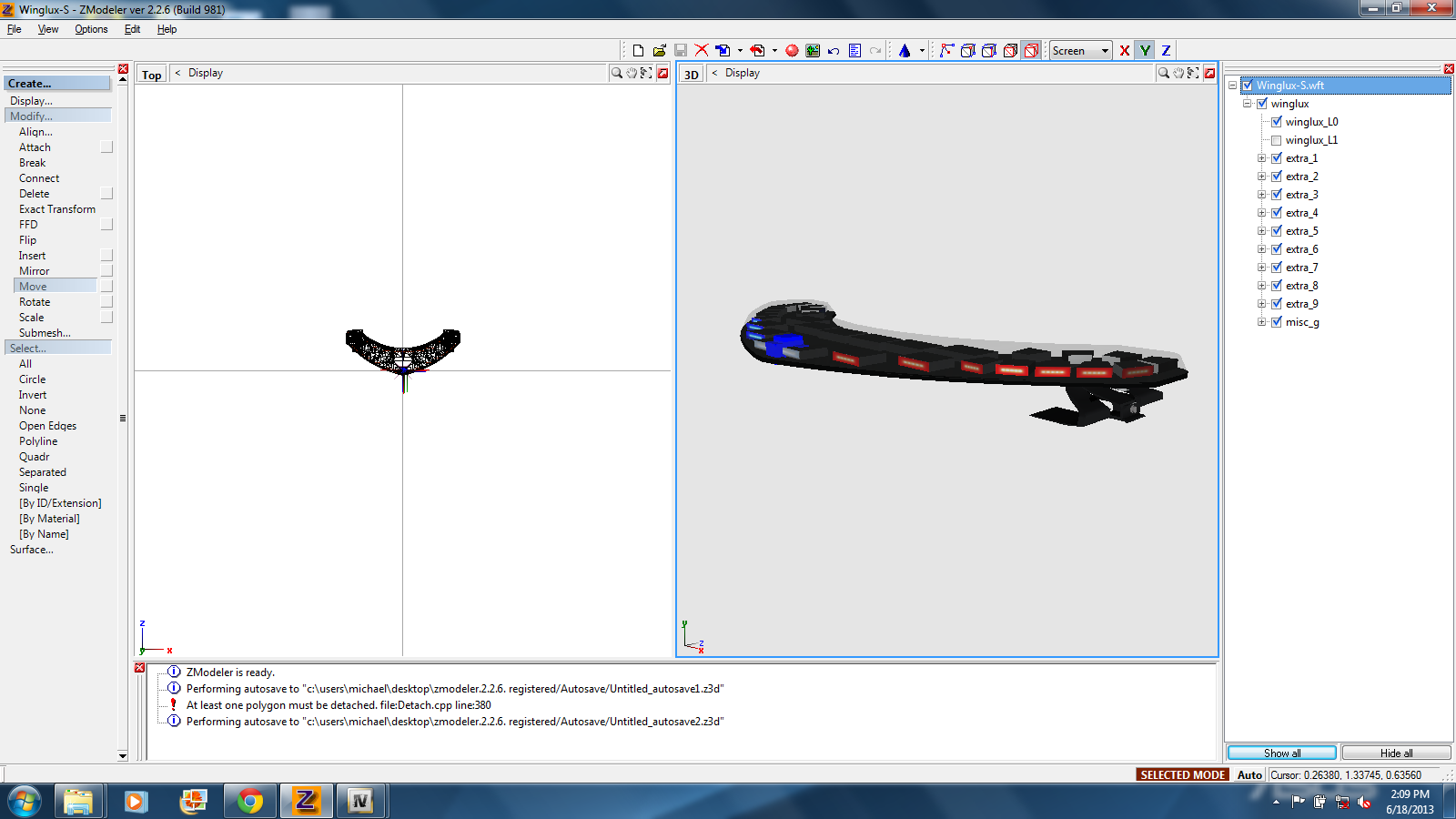Open a file with the folder icon

pyautogui.click(x=659, y=51)
